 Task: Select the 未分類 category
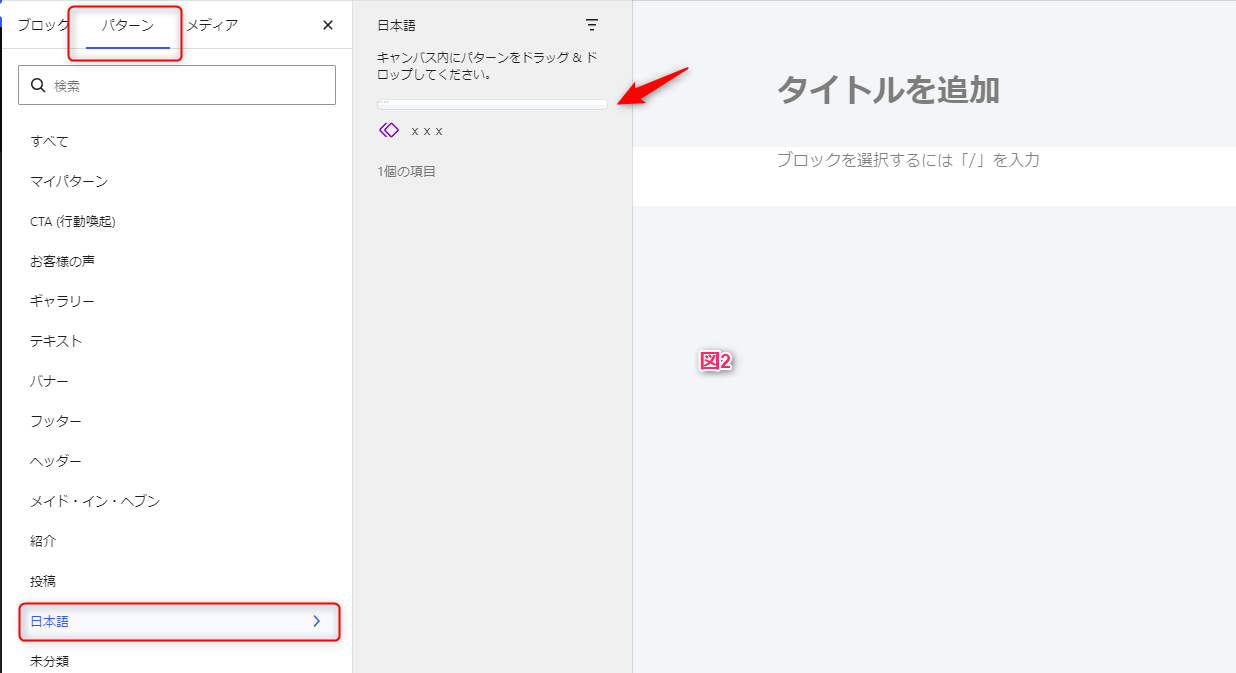tap(49, 661)
